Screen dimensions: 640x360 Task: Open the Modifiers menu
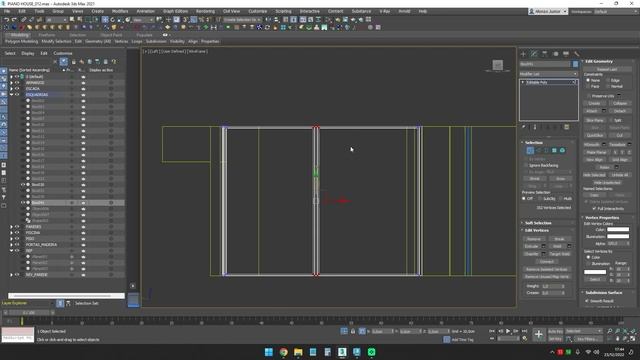point(120,11)
